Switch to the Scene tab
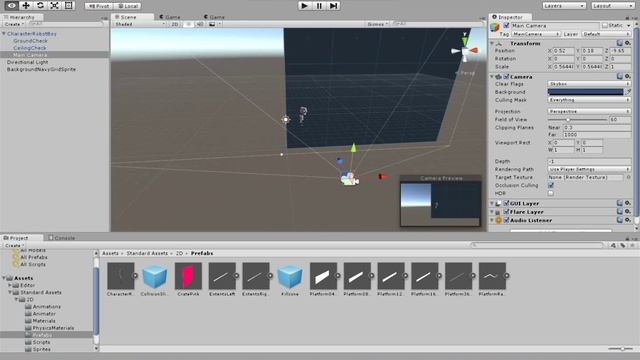The width and height of the screenshot is (640, 360). tap(128, 17)
